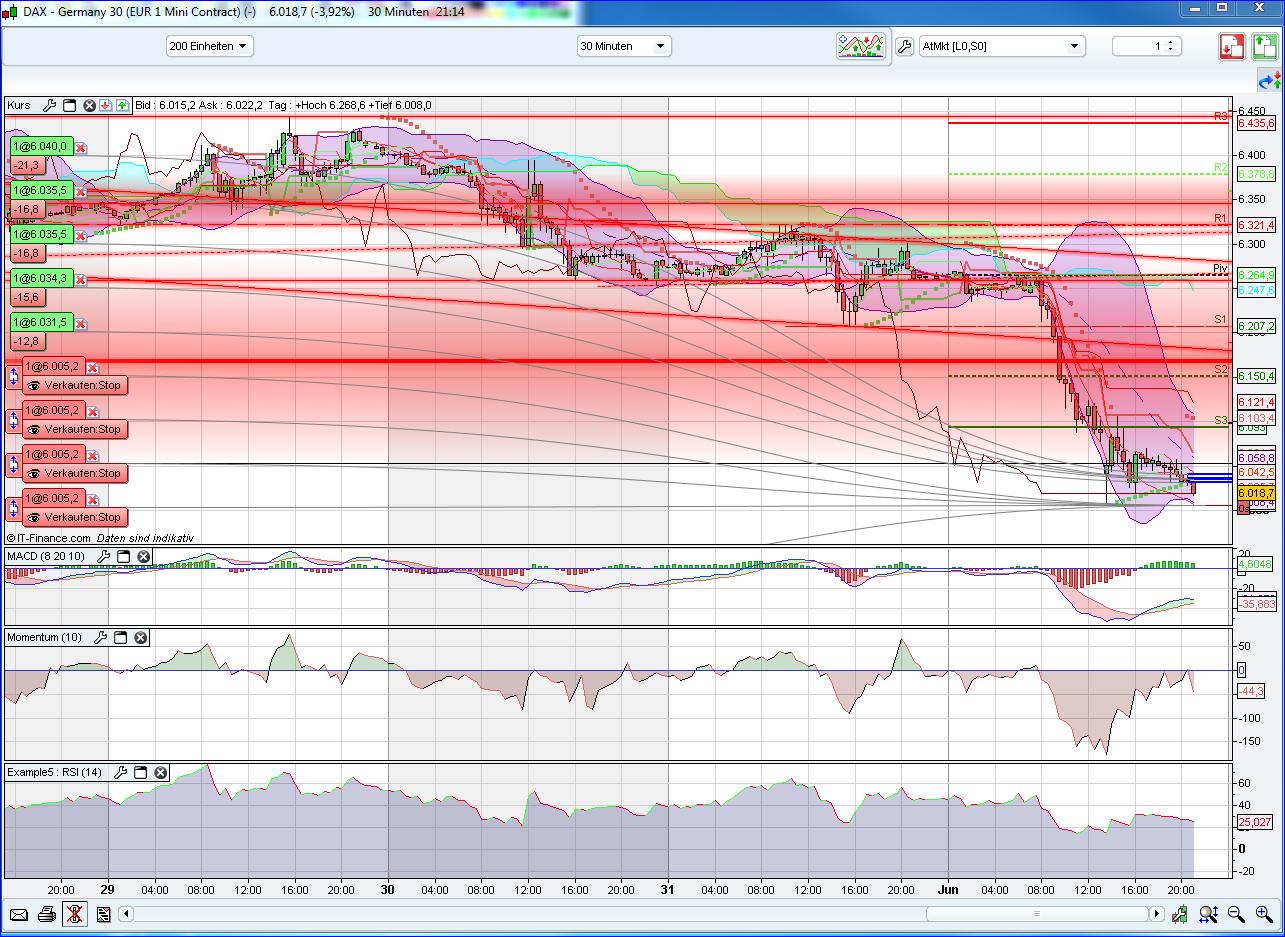Toggle the crossed-out cursor tool icon
The width and height of the screenshot is (1285, 937).
(x=75, y=914)
